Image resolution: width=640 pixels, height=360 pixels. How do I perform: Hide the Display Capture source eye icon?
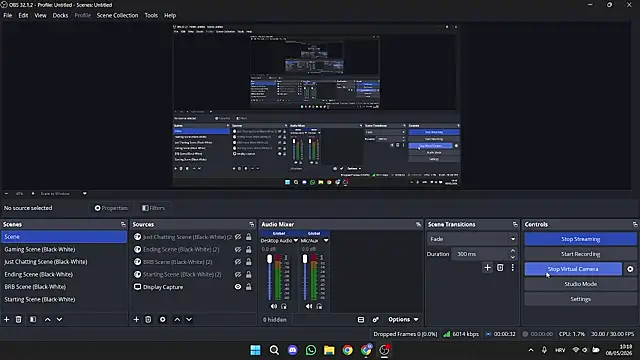[238, 287]
